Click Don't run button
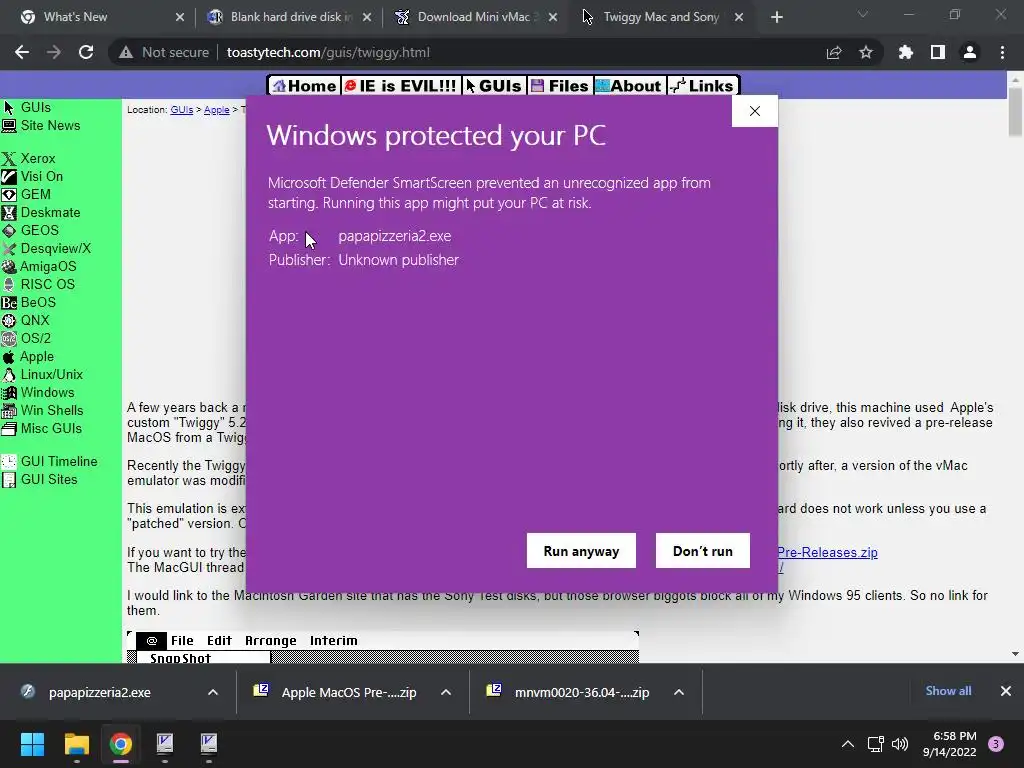 pyautogui.click(x=703, y=551)
